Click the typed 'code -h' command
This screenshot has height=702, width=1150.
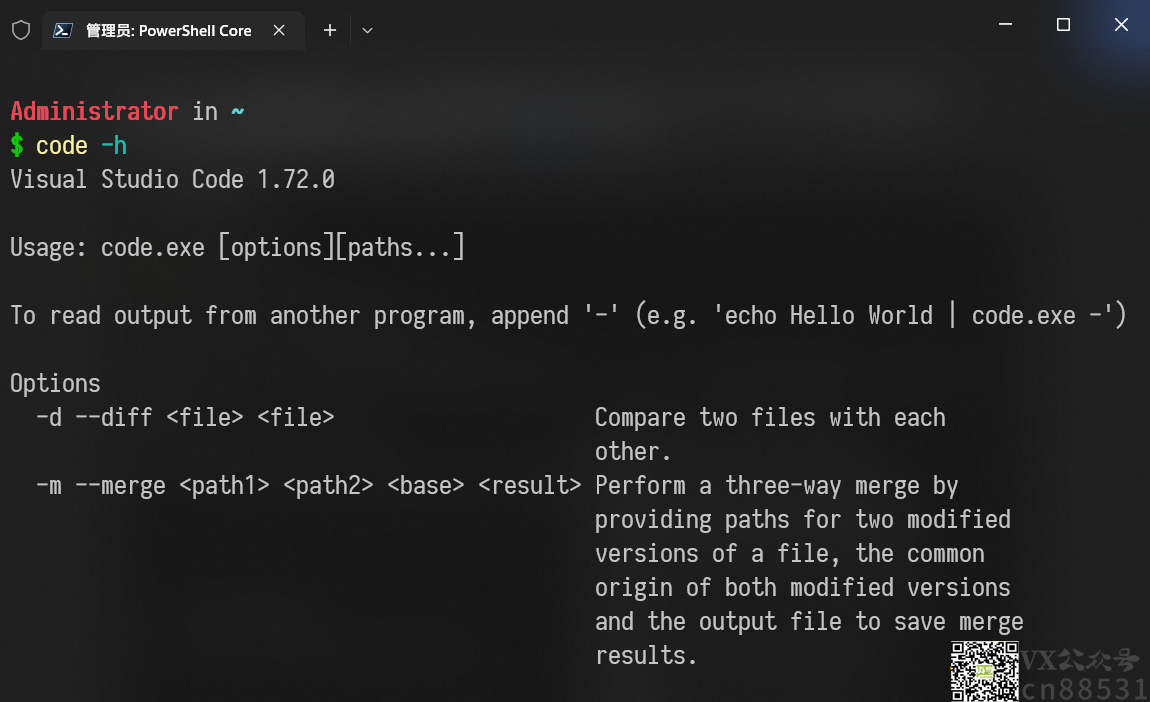pyautogui.click(x=81, y=145)
